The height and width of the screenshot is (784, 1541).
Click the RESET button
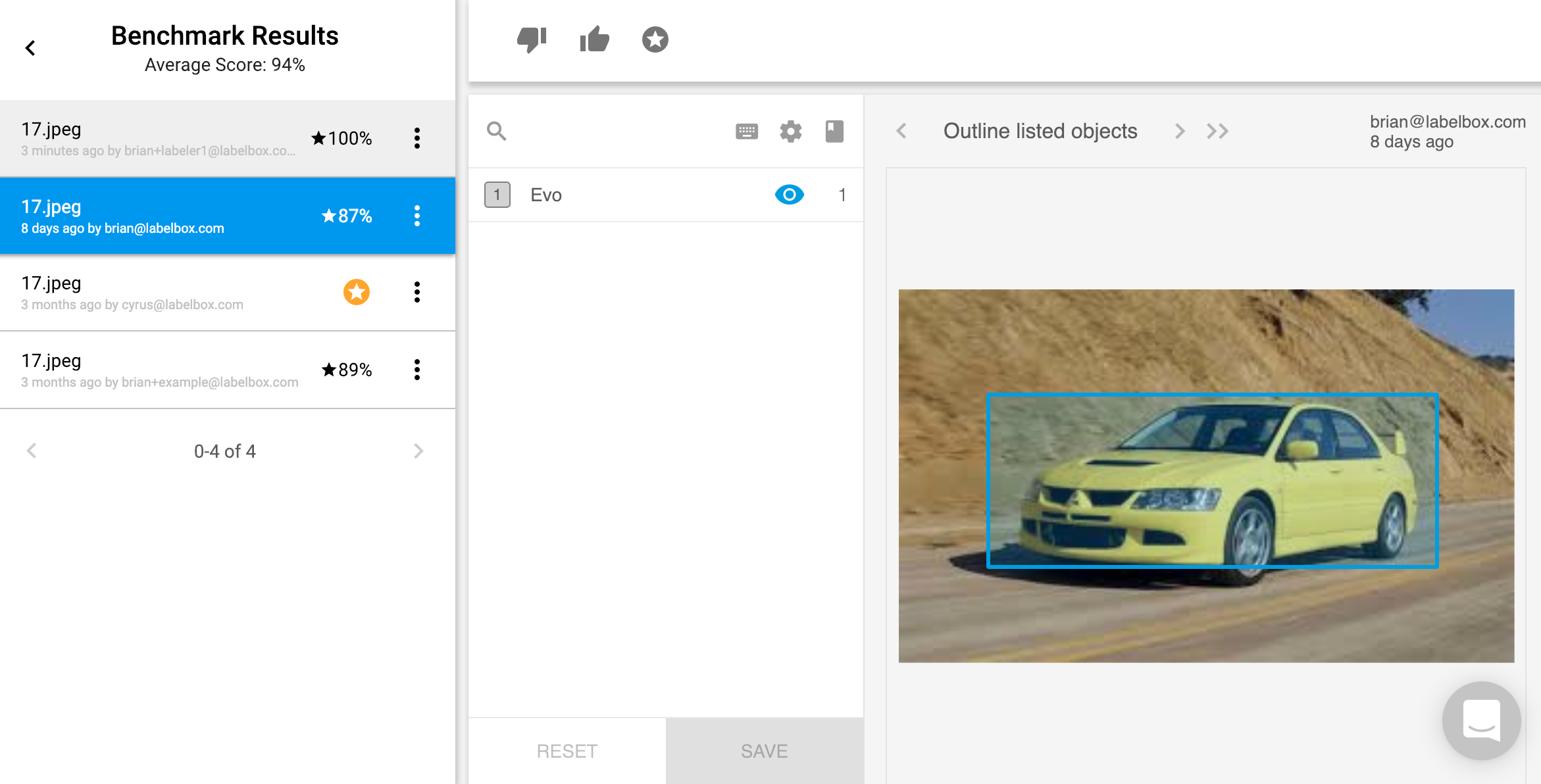(567, 751)
